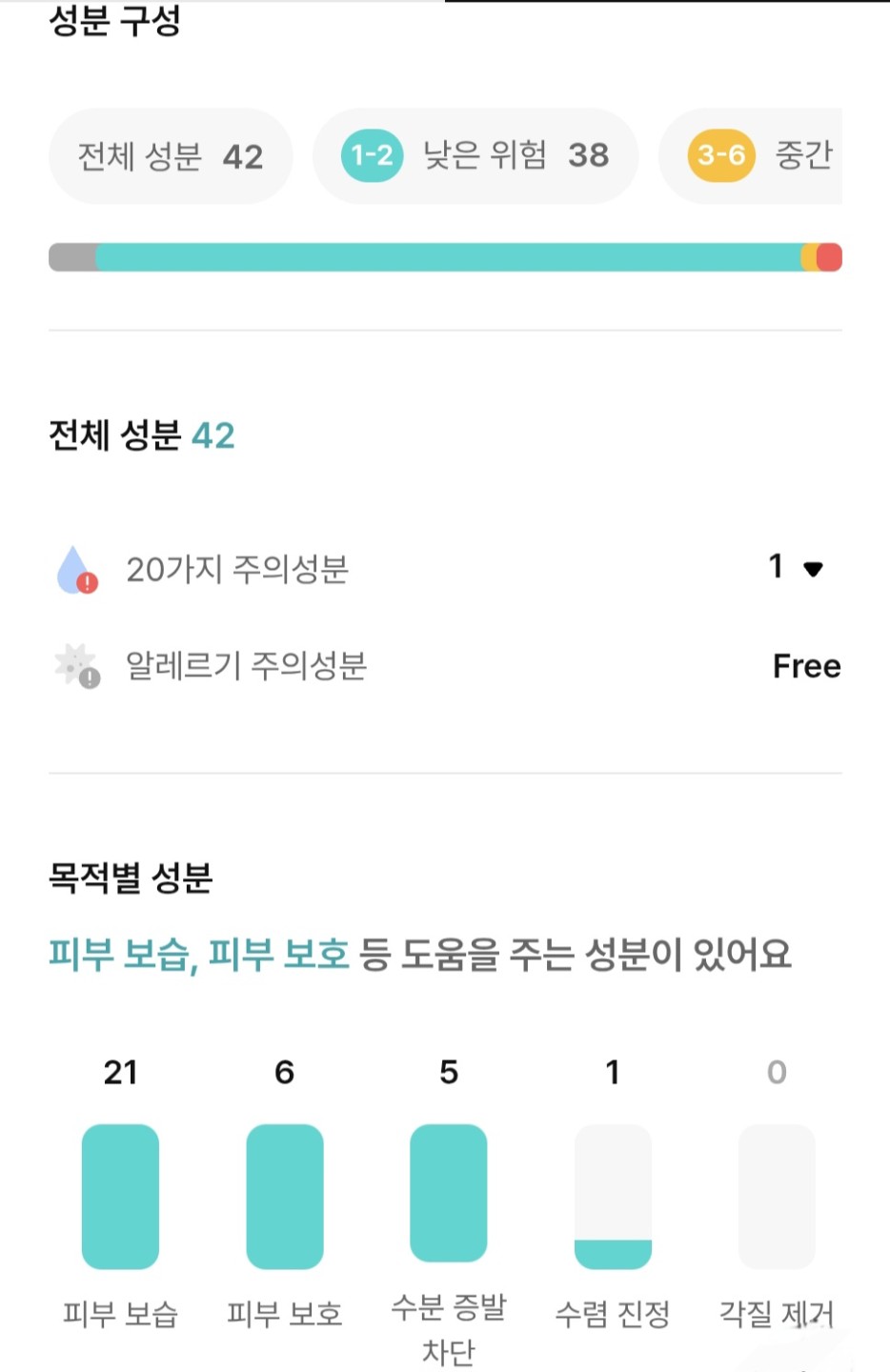Select the 전체 성분 42 filter chip
The height and width of the screenshot is (1372, 890).
point(170,156)
